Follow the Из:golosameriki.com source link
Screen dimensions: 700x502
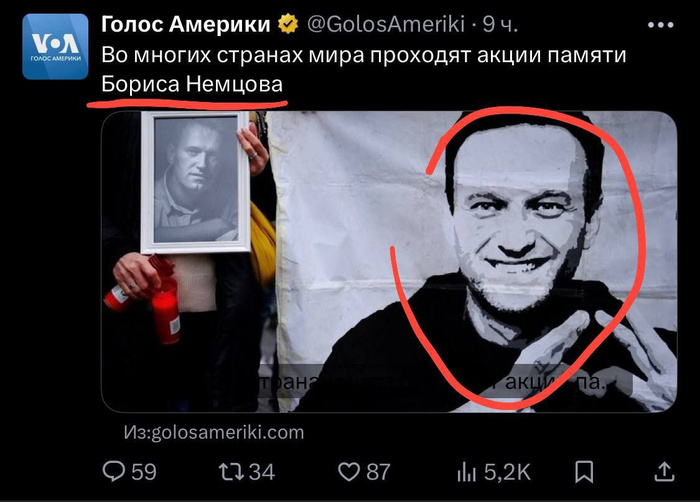214,432
